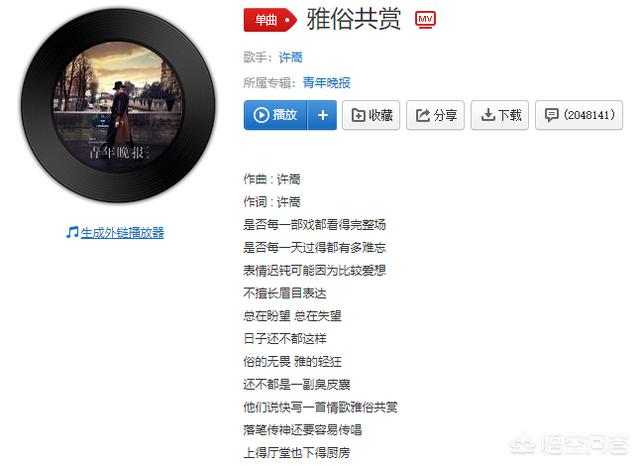Open album link 青年晚报
Screen dimensions: 640x466
(326, 83)
